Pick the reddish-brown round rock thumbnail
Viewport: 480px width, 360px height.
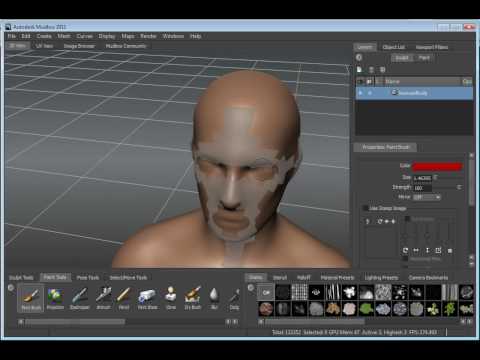266,309
